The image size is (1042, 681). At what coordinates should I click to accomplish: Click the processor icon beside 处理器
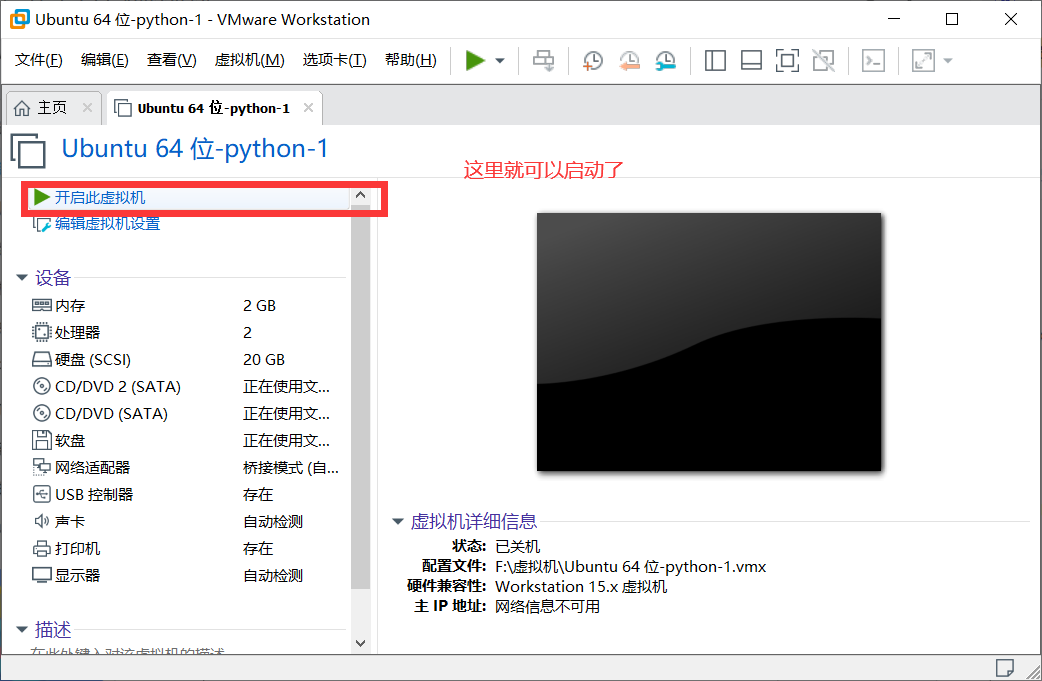pos(41,332)
